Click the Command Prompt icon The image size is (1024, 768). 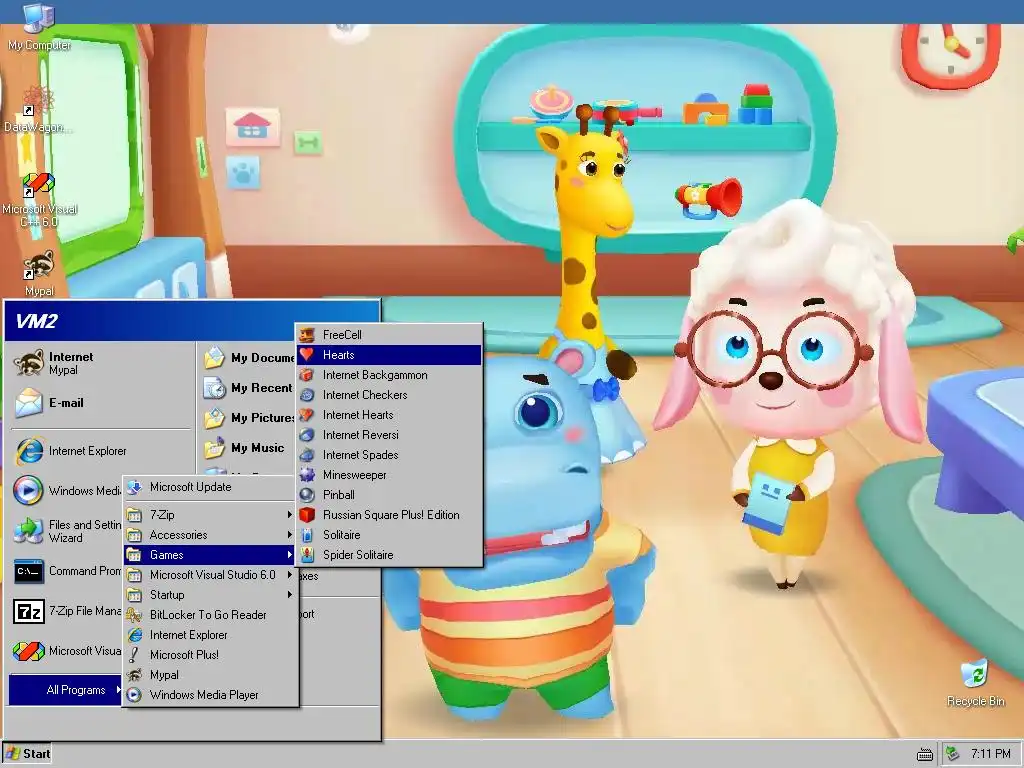[x=29, y=571]
